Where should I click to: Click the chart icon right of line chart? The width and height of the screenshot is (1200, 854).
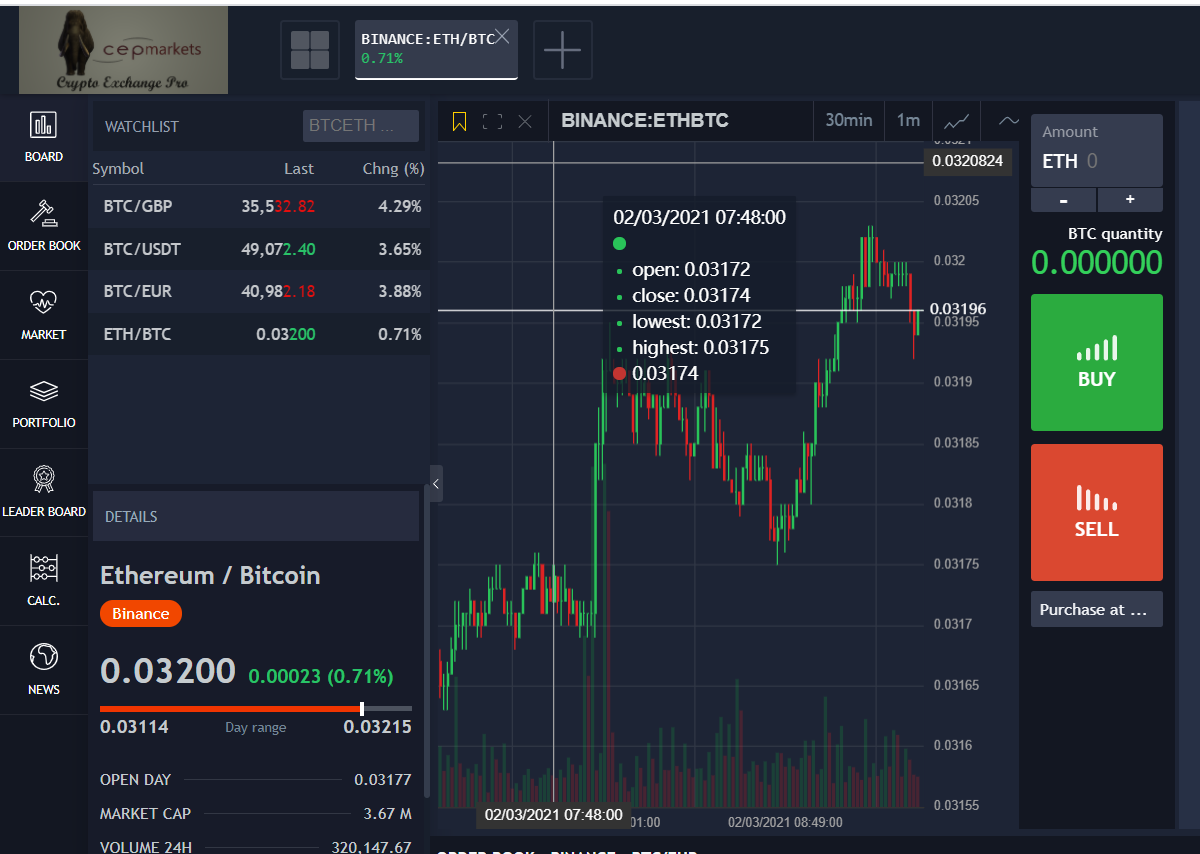[x=1010, y=121]
